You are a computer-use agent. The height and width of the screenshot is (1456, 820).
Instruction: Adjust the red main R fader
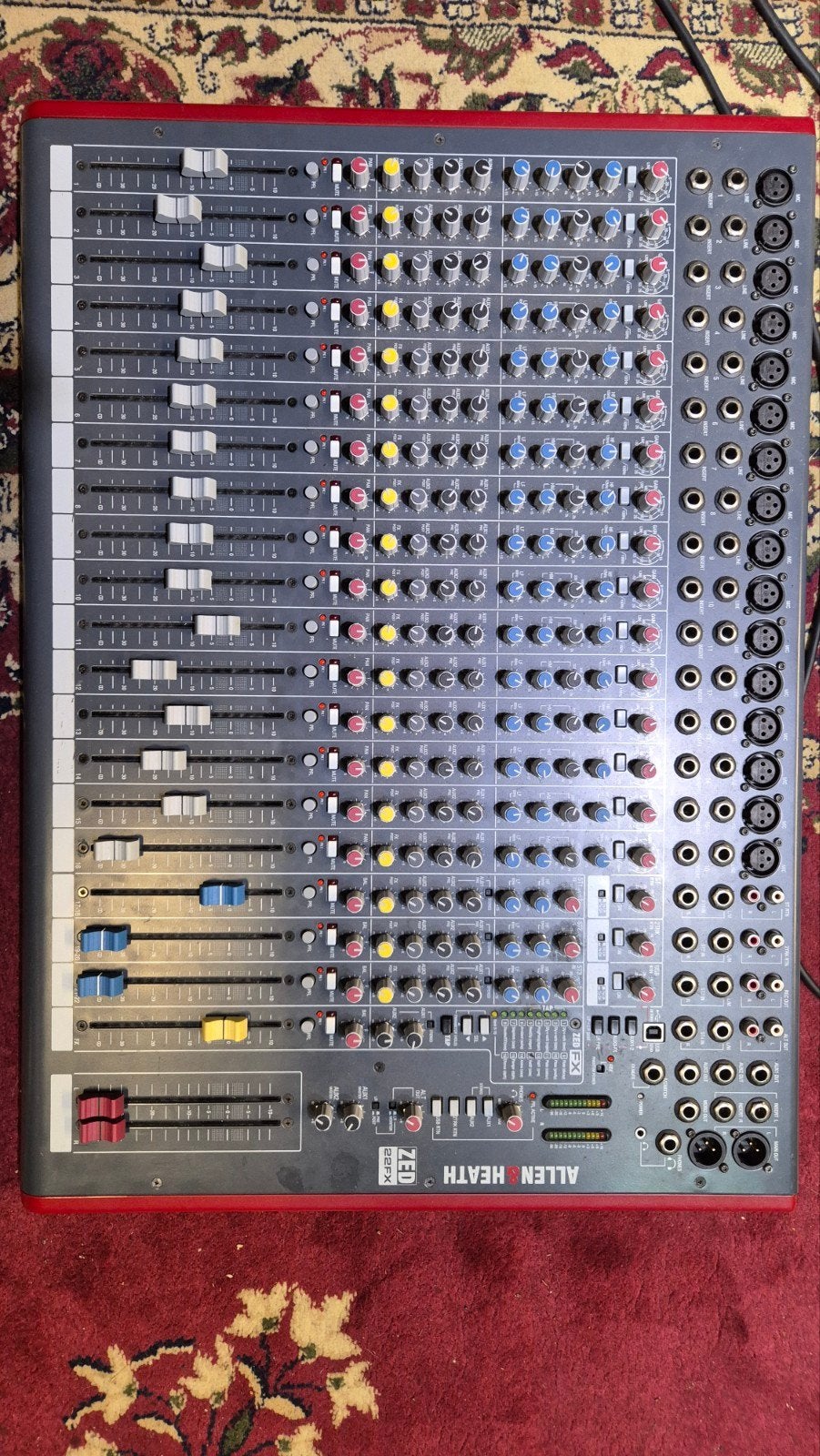pyautogui.click(x=101, y=1128)
